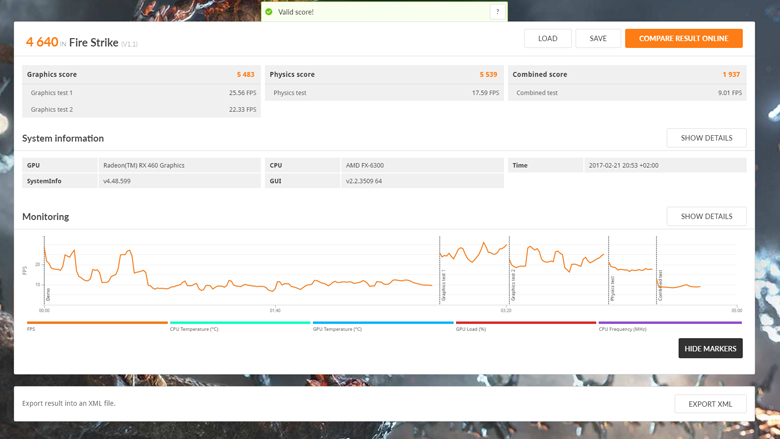Click the Physics test marker on graph
This screenshot has width=780, height=439.
pyautogui.click(x=612, y=288)
